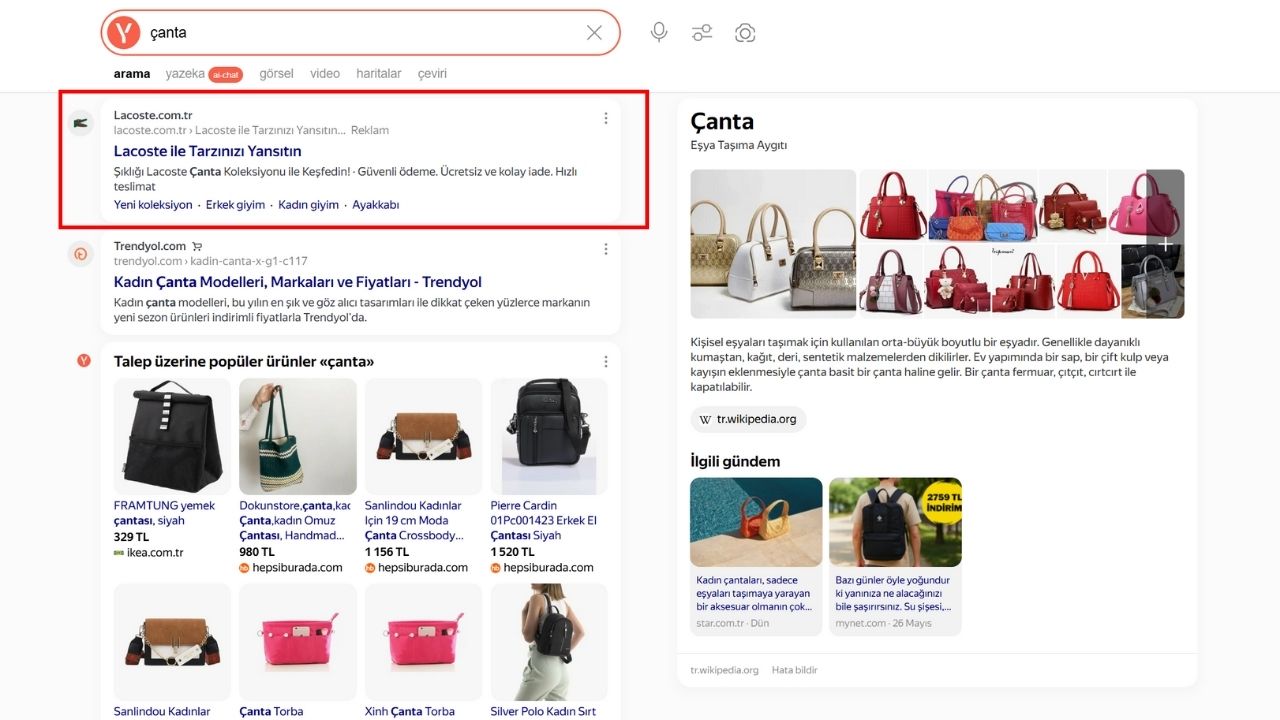Open the Pierre Cardin 01Pc001423 product title
Image resolution: width=1280 pixels, height=720 pixels.
point(545,521)
